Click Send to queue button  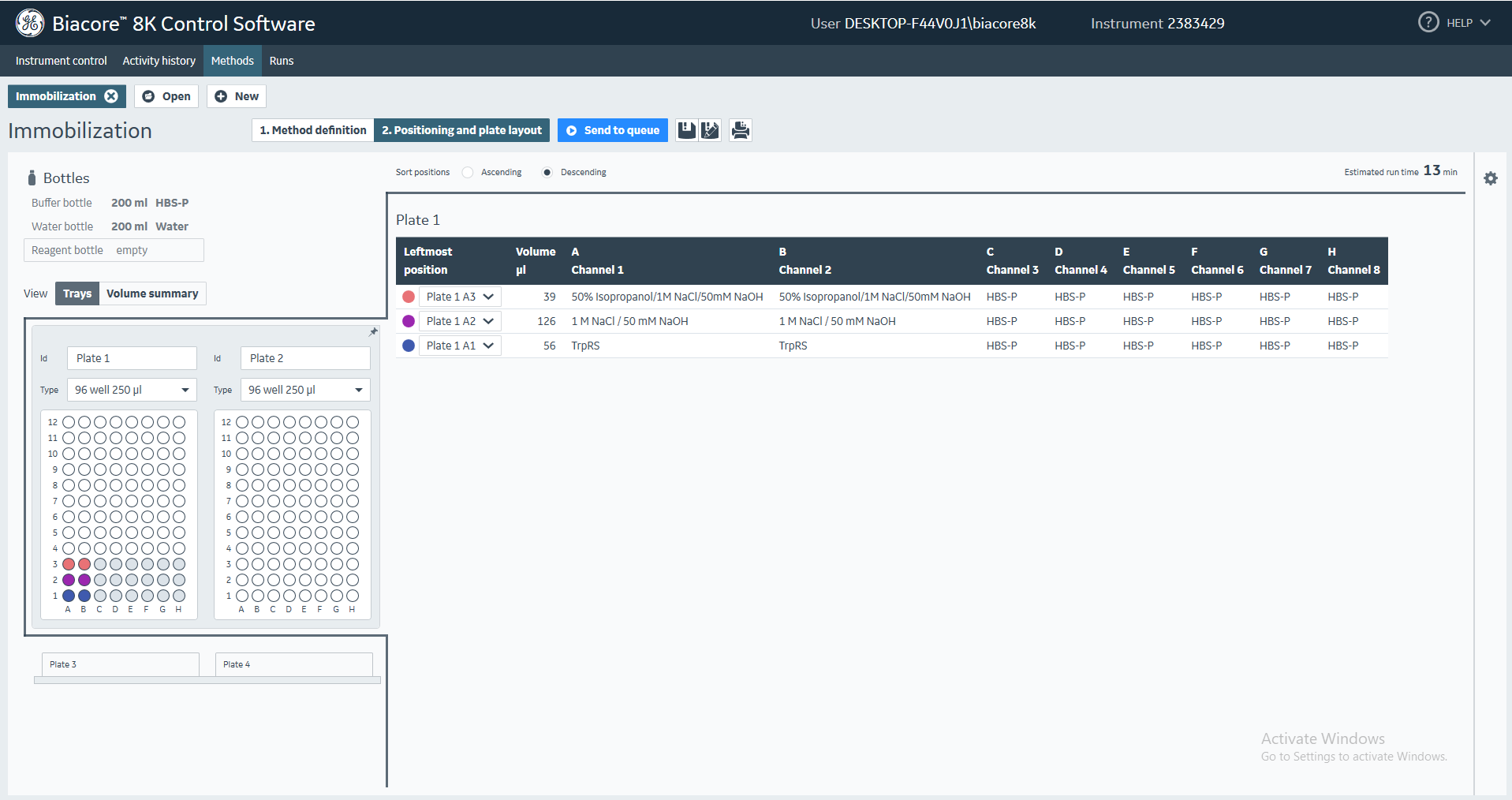click(x=613, y=130)
